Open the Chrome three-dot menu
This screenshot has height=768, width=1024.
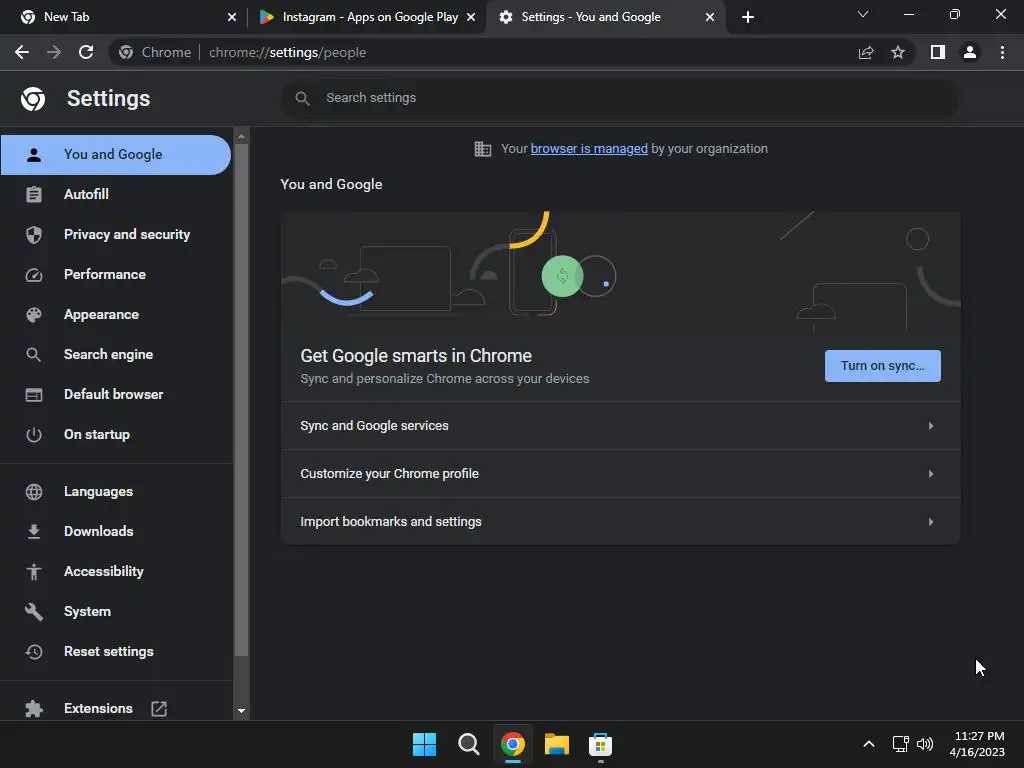point(1002,52)
